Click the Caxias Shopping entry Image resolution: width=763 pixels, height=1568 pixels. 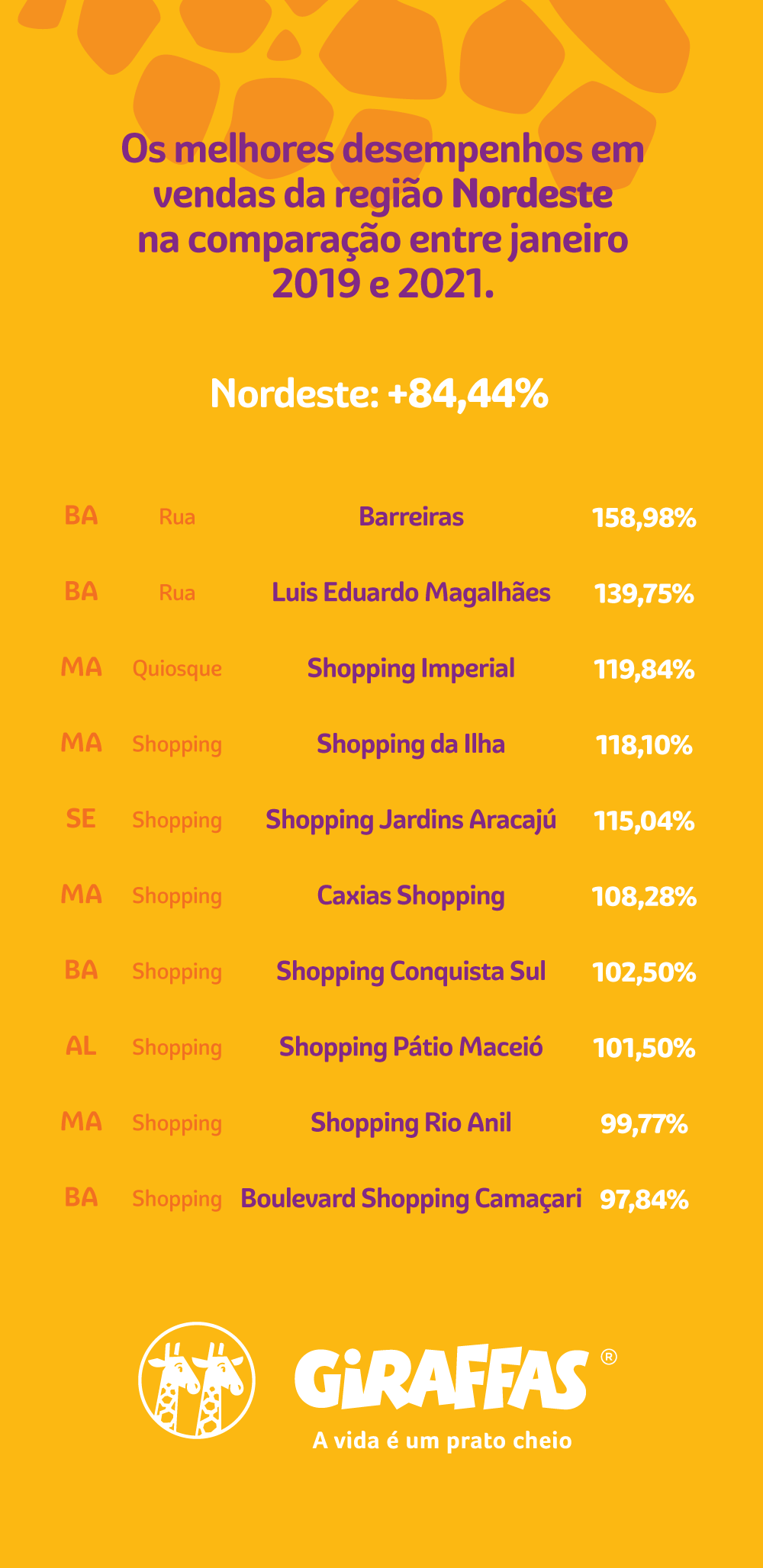(x=411, y=896)
